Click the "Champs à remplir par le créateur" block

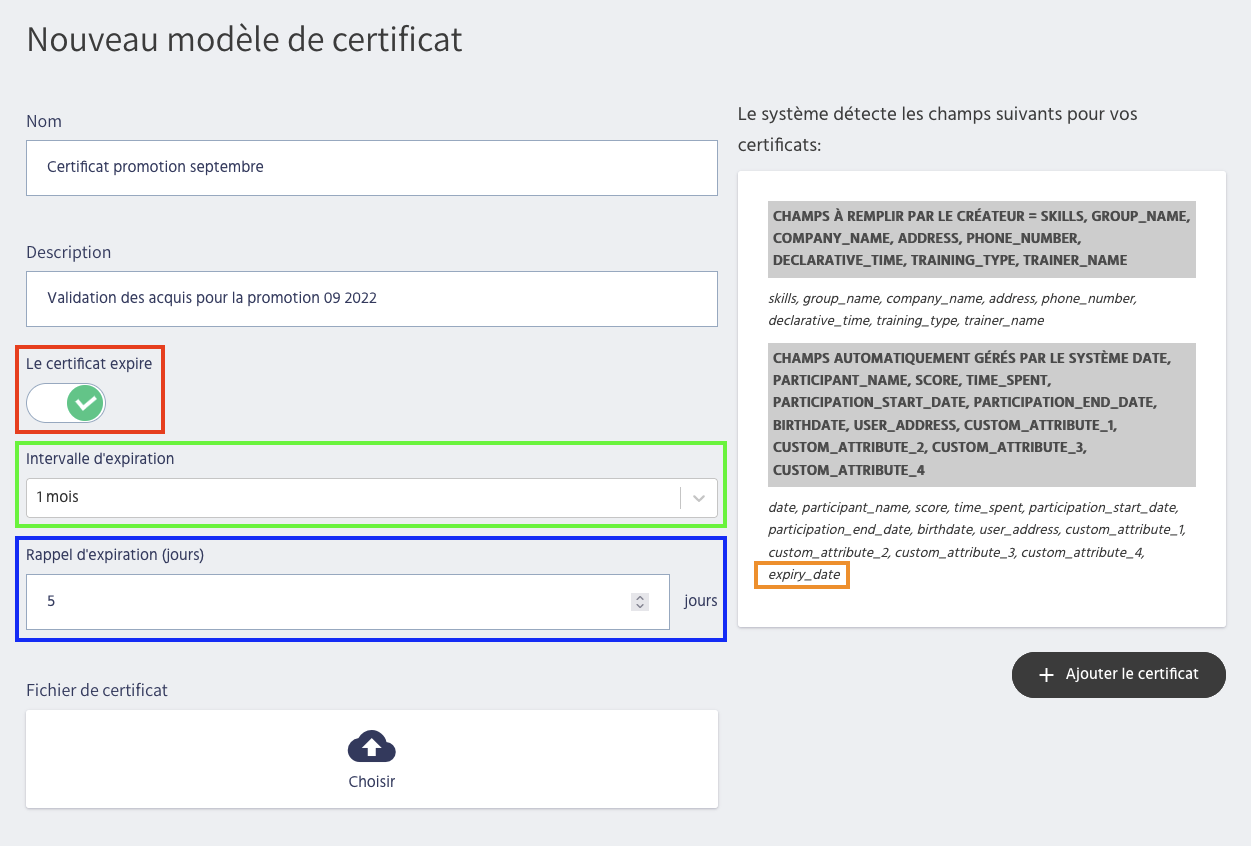tap(981, 238)
